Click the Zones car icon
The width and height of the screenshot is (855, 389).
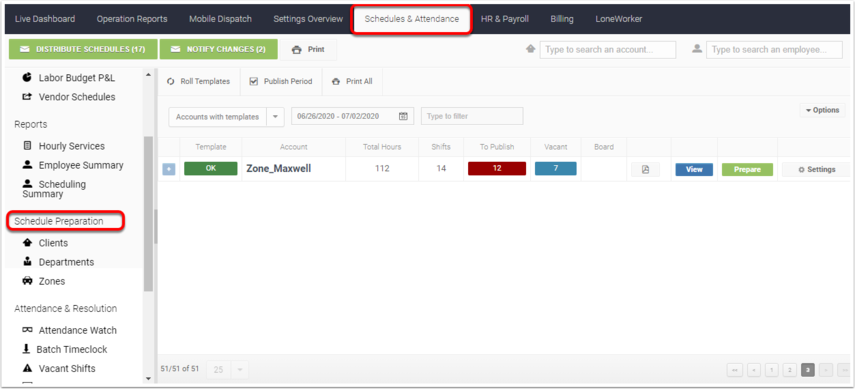[27, 280]
